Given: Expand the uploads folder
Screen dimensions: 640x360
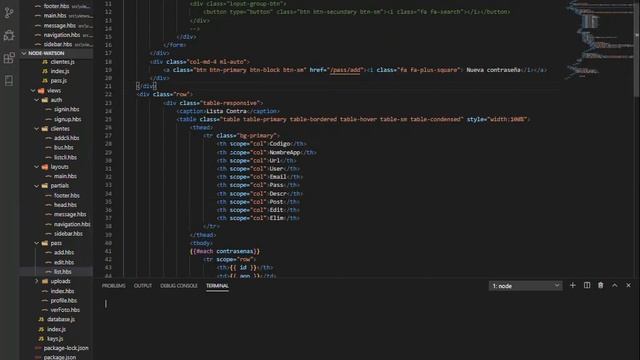Looking at the screenshot, I should click(x=36, y=281).
